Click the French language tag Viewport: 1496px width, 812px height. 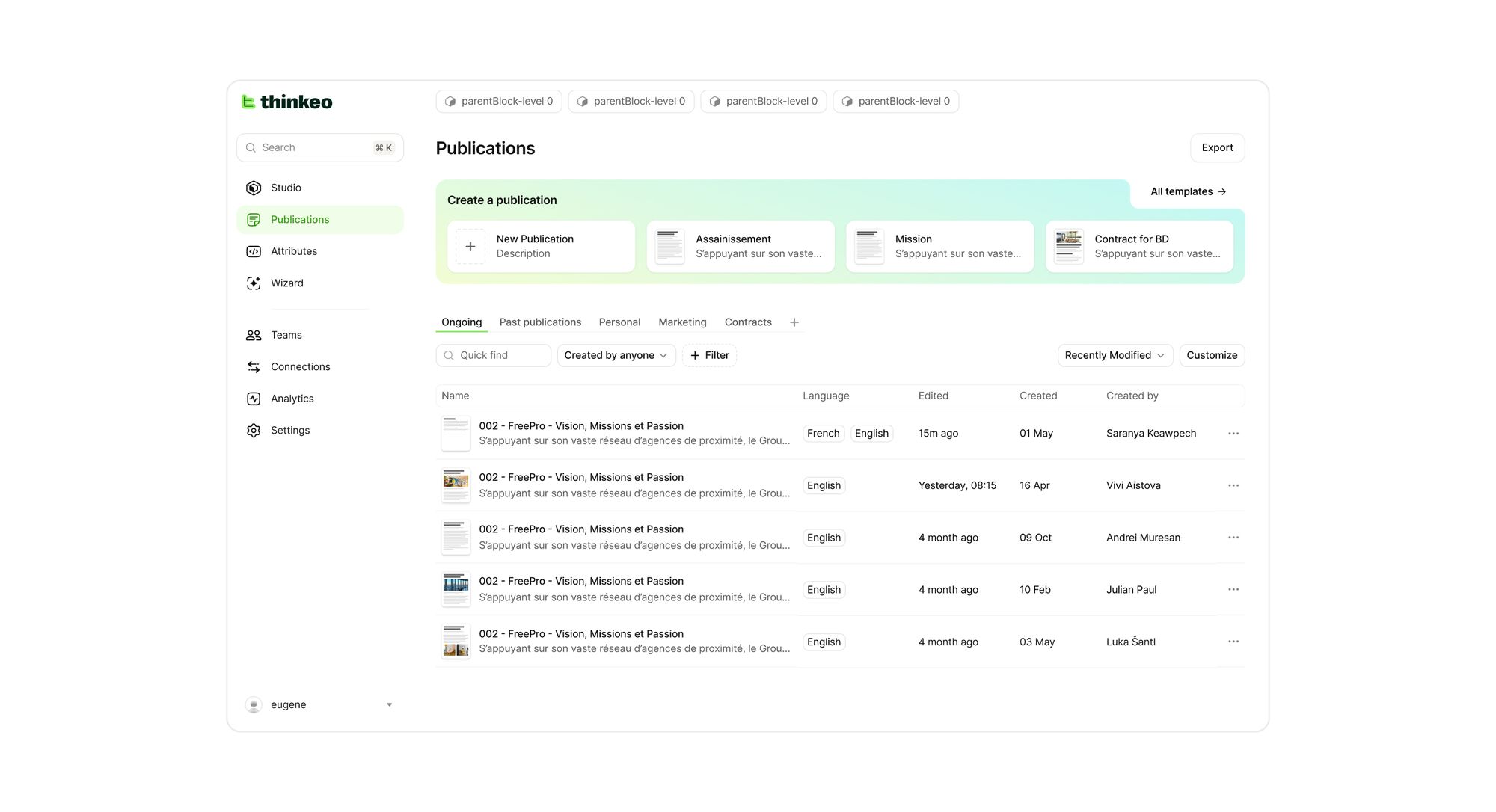click(x=823, y=434)
